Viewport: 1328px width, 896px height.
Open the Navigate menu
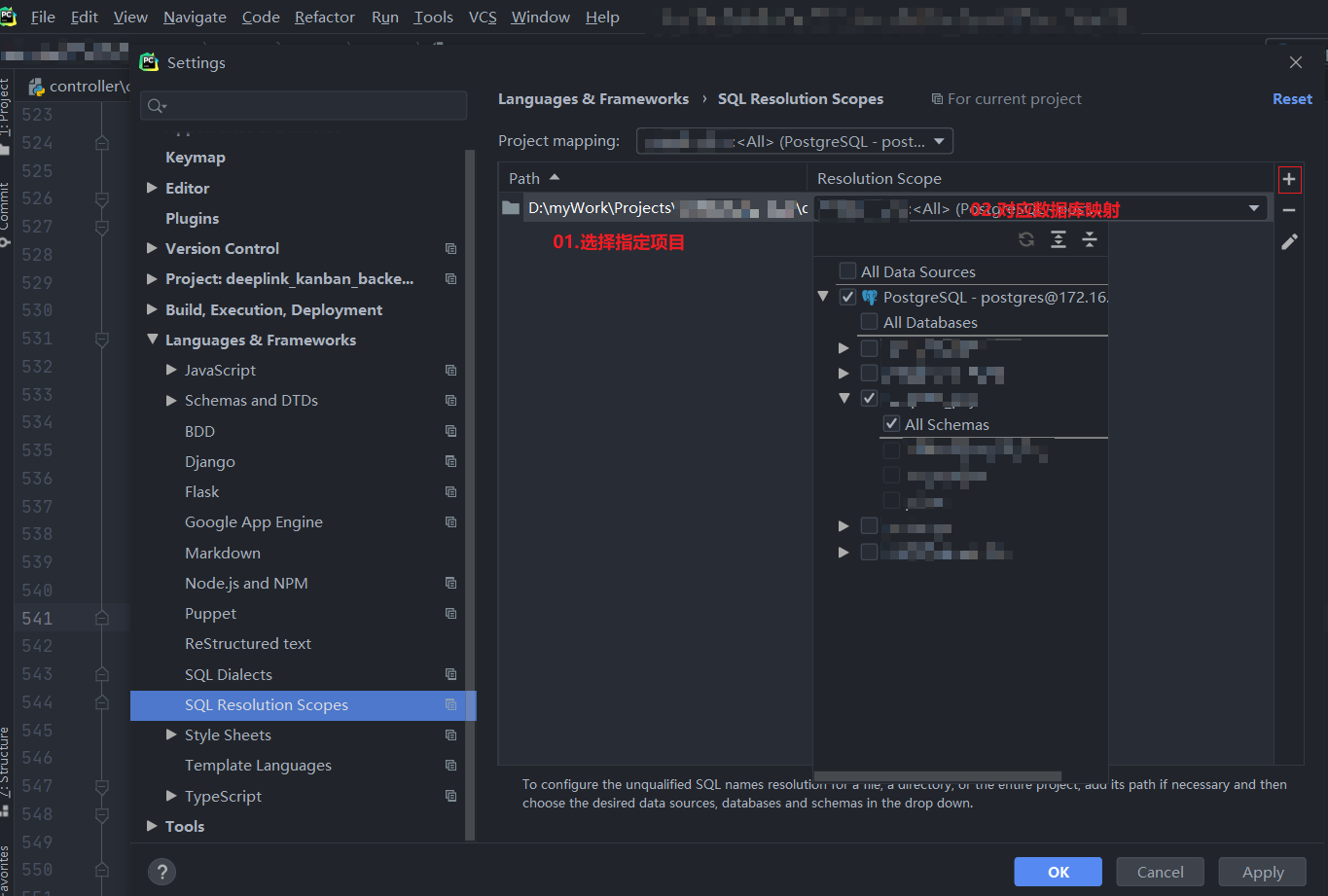pyautogui.click(x=194, y=17)
